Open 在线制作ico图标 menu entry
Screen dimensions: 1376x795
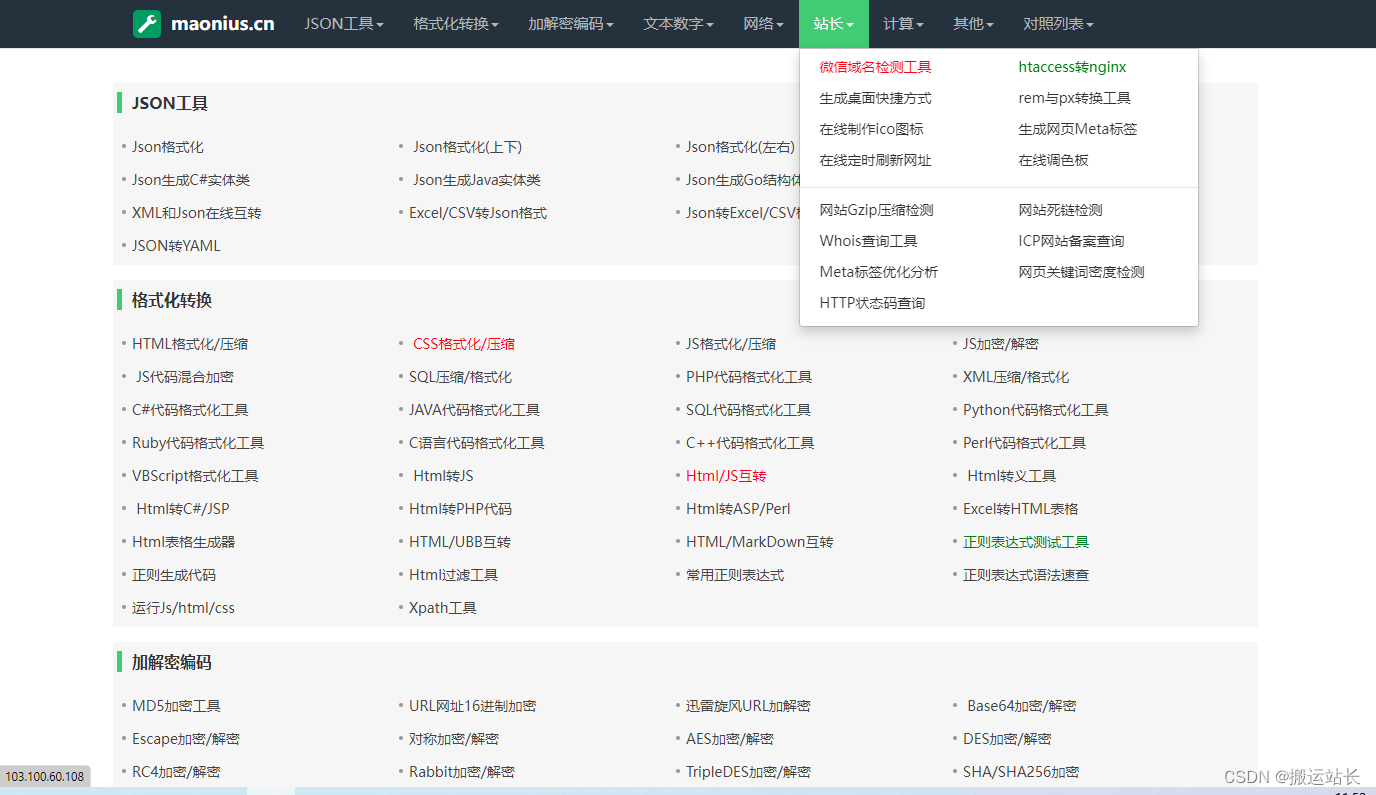(872, 129)
